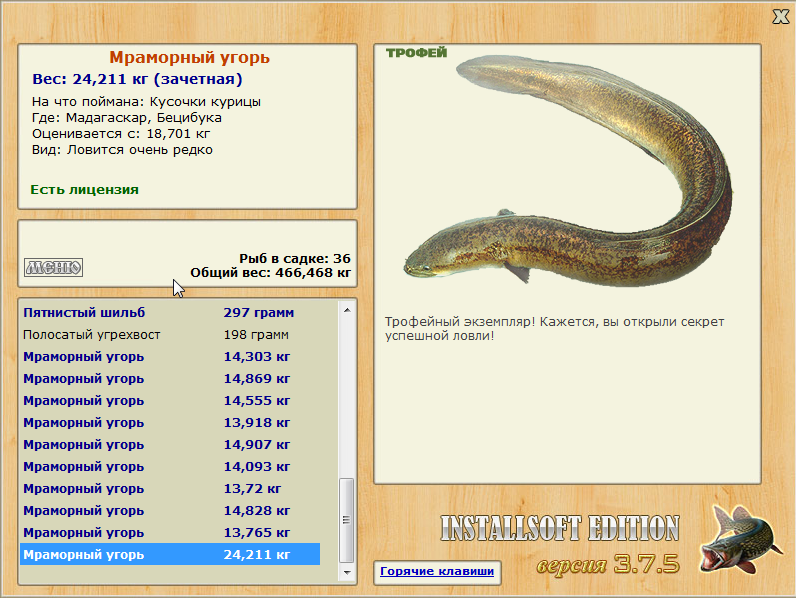Click the ТРОФЕЙ label
Image resolution: width=796 pixels, height=598 pixels.
[416, 53]
